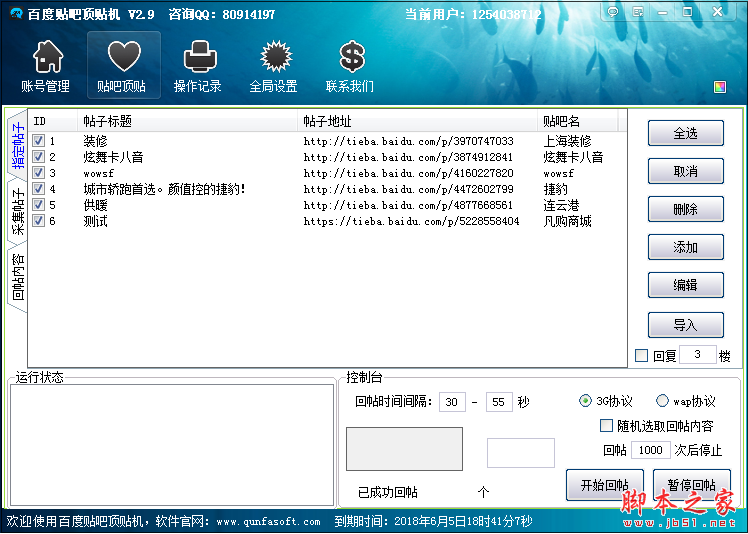Click the gray captcha image box
Viewport: 748px width, 534px height.
tap(404, 449)
